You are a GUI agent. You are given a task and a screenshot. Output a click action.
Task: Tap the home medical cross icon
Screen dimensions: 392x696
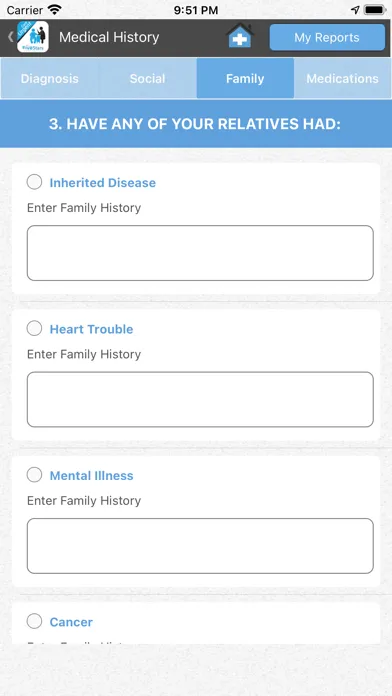[240, 36]
